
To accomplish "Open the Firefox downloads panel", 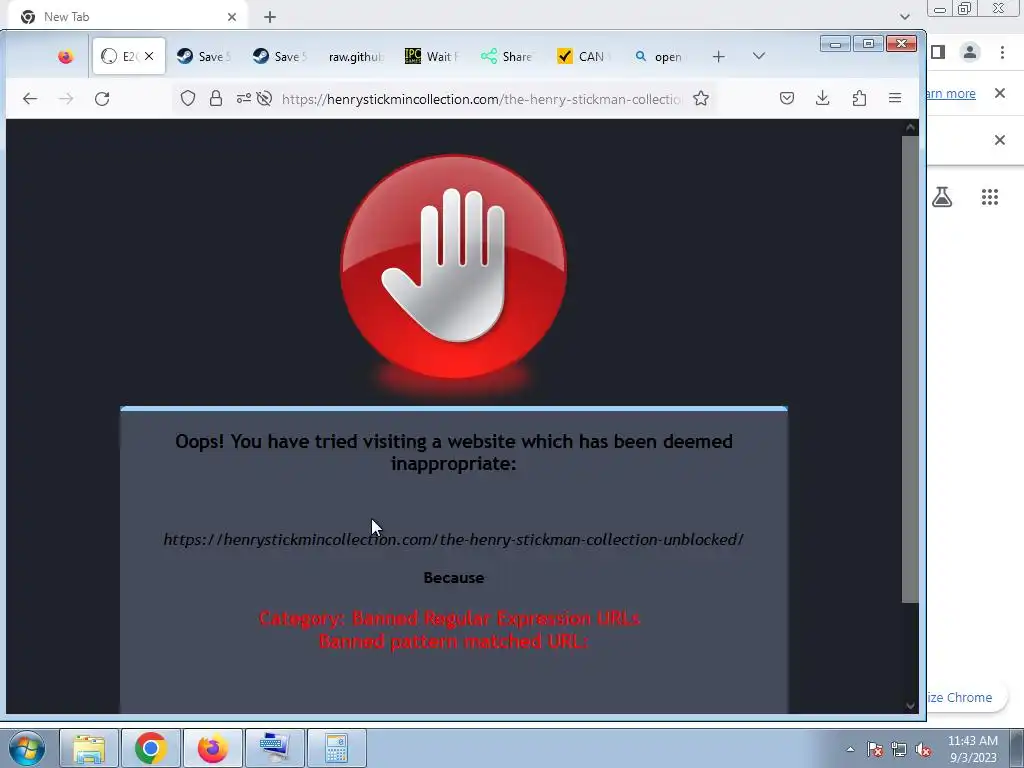I will click(823, 99).
